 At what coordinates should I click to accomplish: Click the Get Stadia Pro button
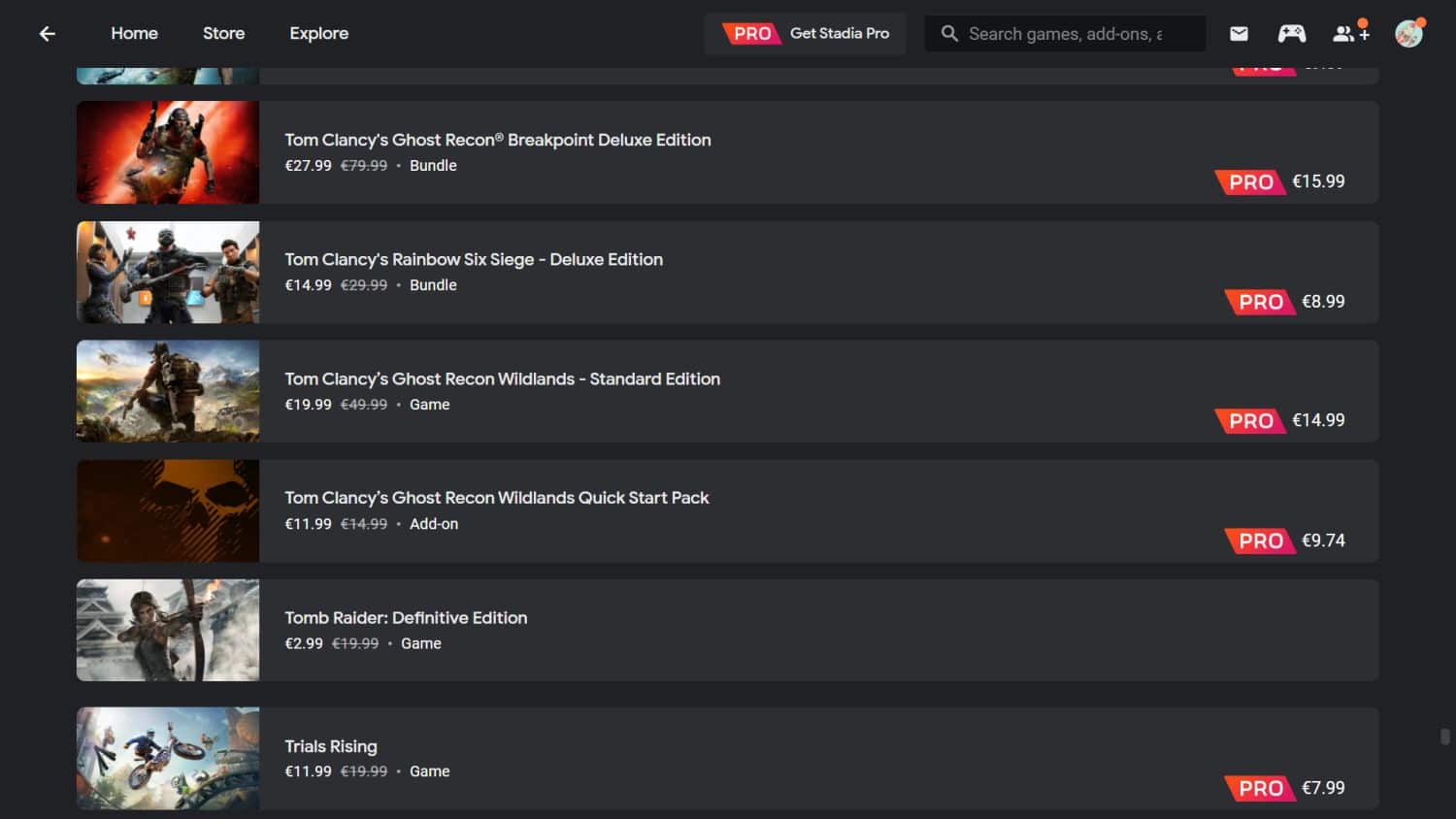(x=806, y=34)
